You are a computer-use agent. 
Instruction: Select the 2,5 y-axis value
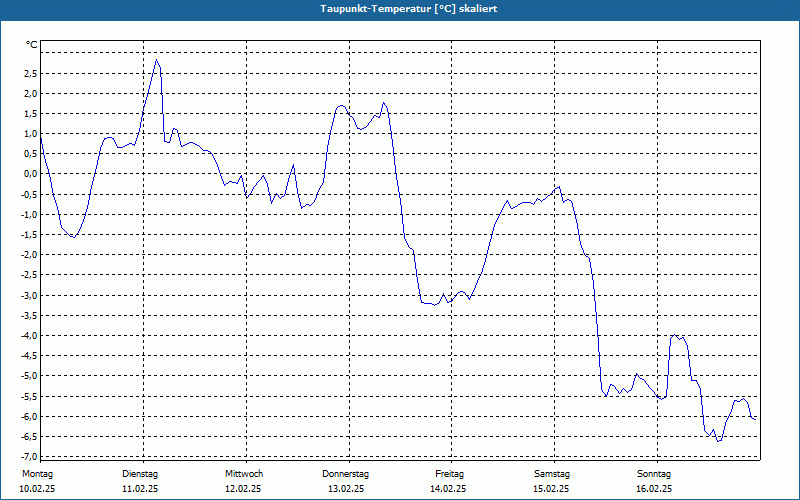[x=31, y=73]
